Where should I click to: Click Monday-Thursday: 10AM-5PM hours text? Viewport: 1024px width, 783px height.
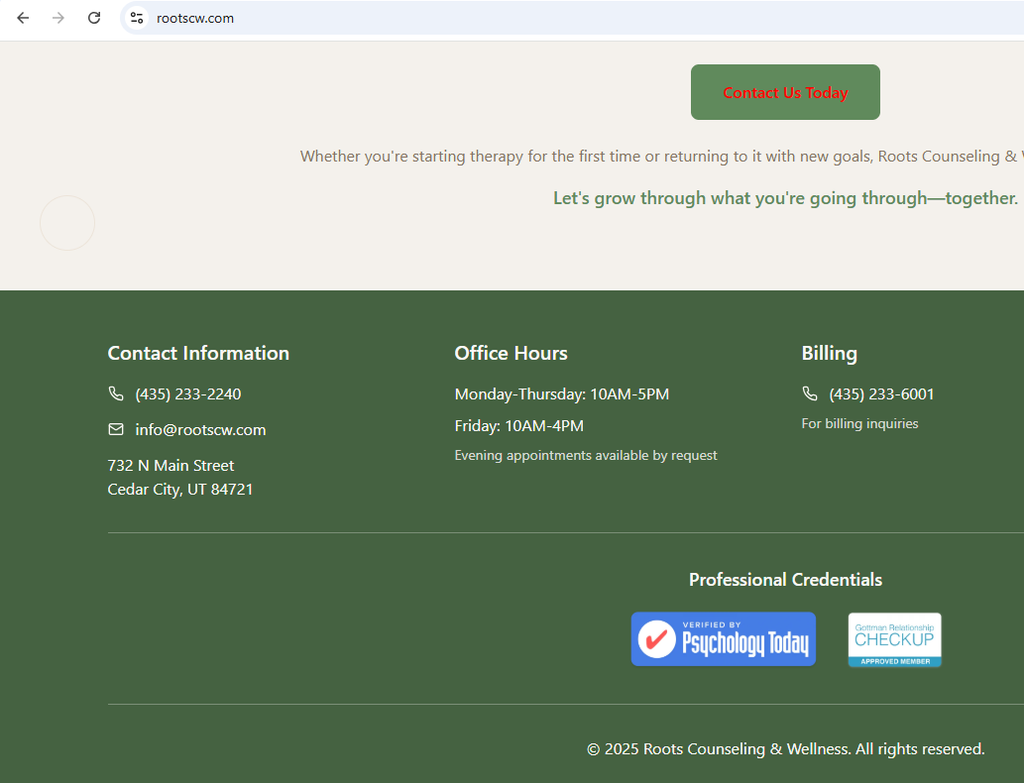[x=562, y=394]
